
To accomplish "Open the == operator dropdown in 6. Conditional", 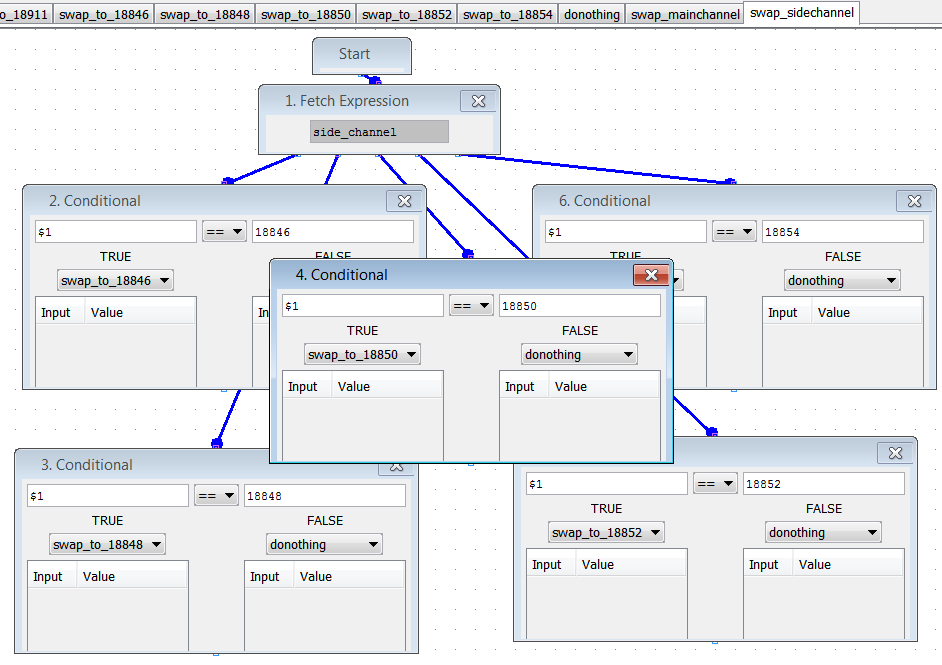I will point(734,232).
